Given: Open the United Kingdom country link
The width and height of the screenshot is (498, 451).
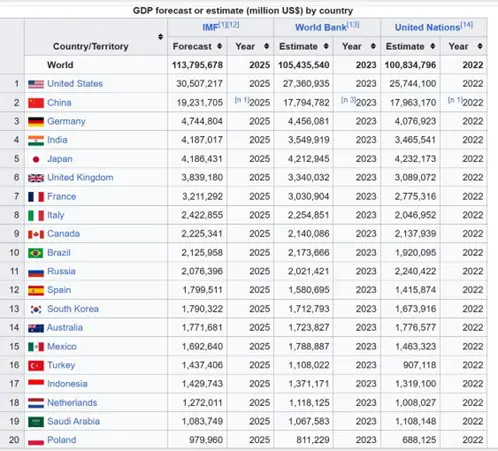Looking at the screenshot, I should (80, 178).
